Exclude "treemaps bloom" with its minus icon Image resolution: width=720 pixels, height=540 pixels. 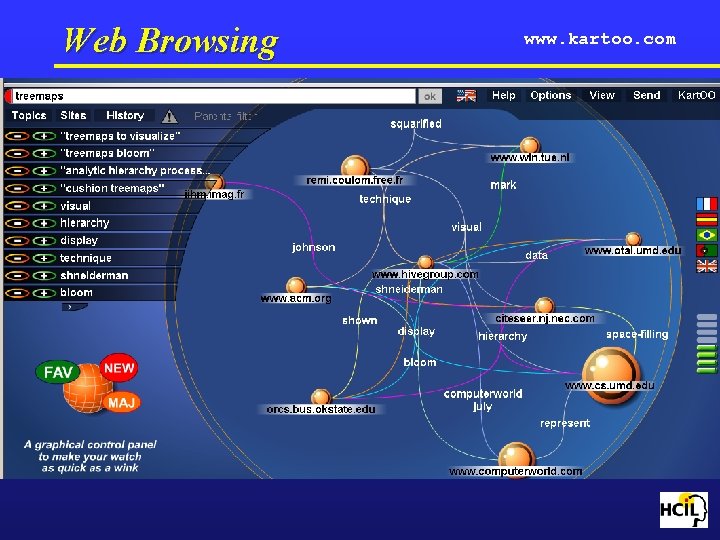tap(17, 154)
